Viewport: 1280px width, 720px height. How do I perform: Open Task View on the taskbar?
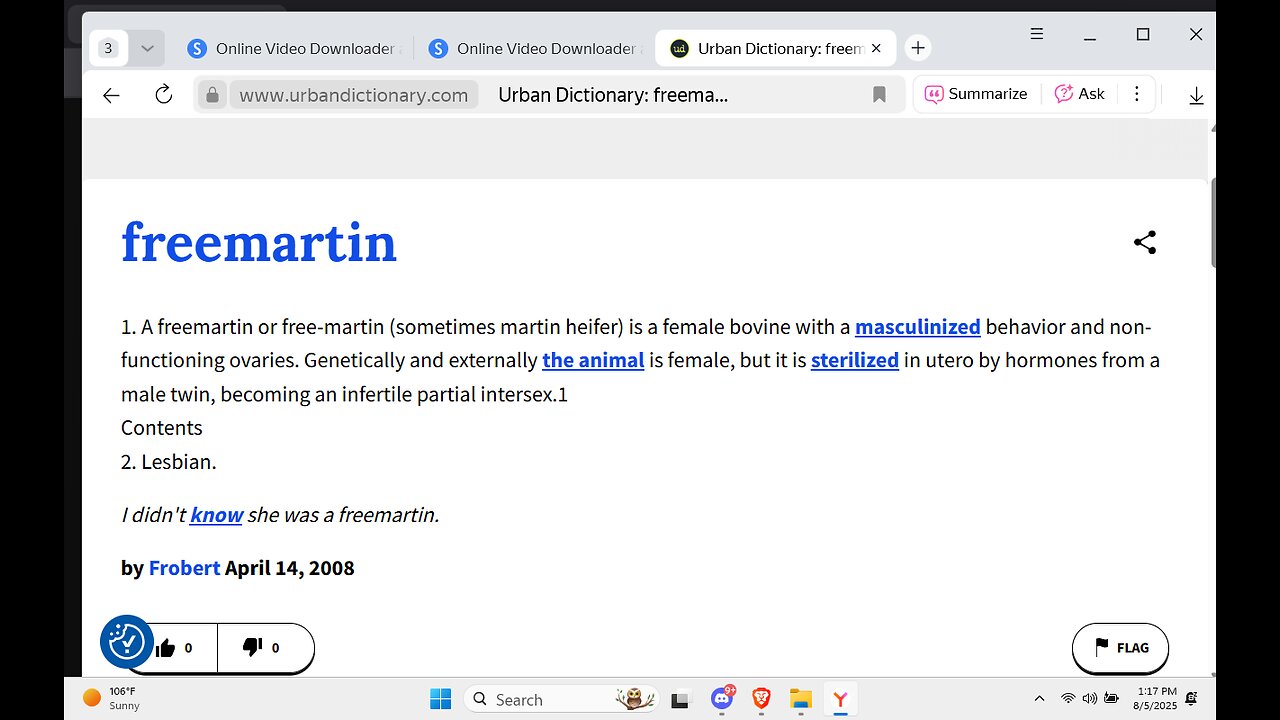pyautogui.click(x=681, y=699)
